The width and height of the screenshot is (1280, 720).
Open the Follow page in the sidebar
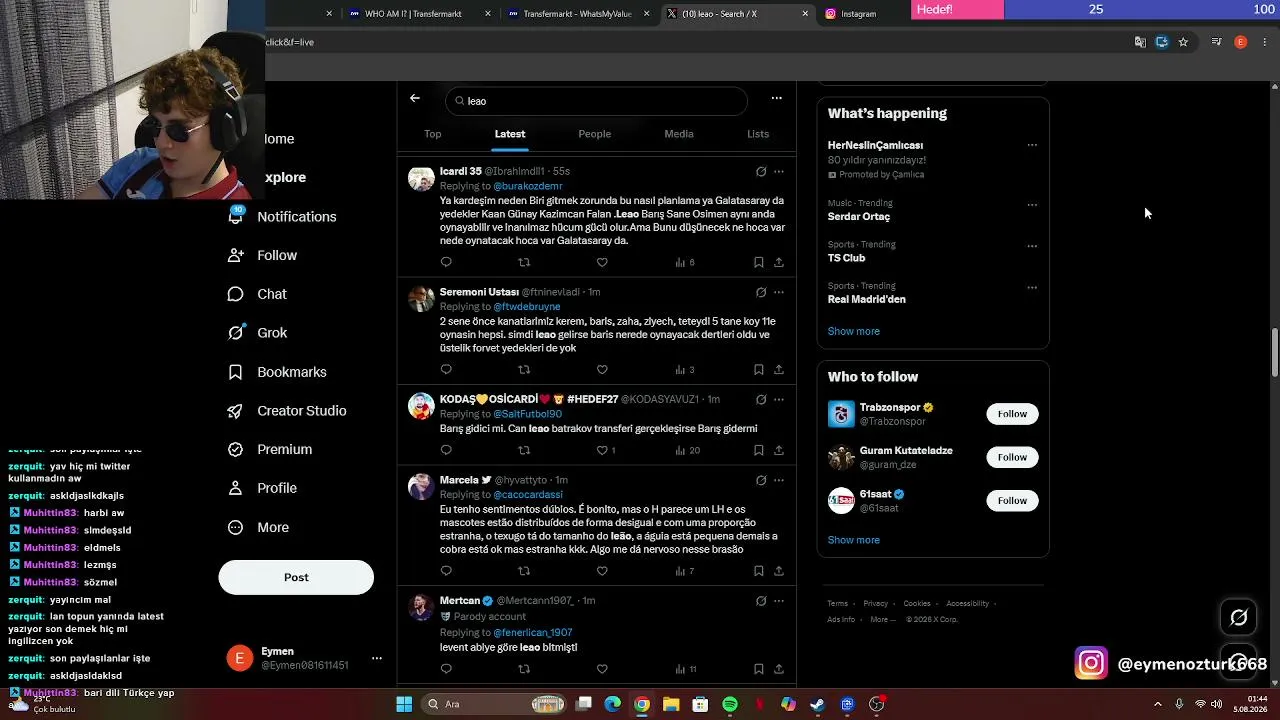(x=263, y=256)
